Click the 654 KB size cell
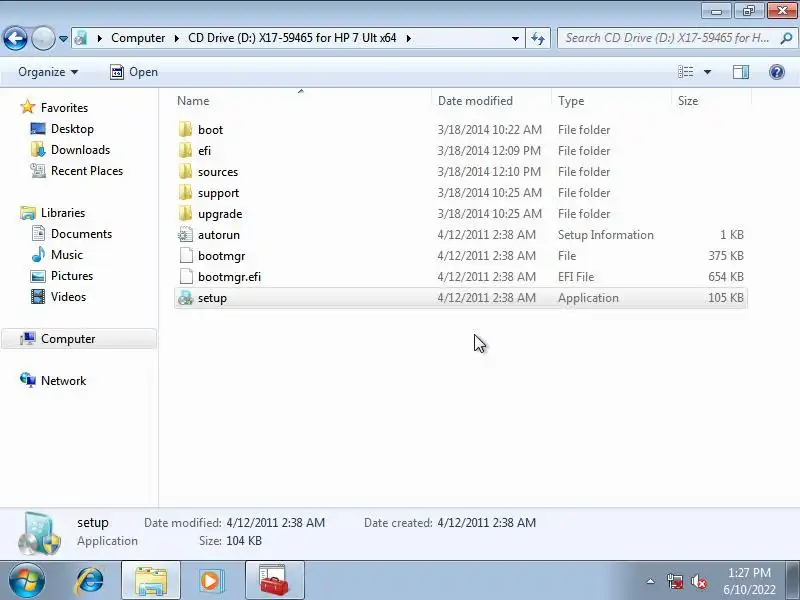This screenshot has width=800, height=600. 726,277
